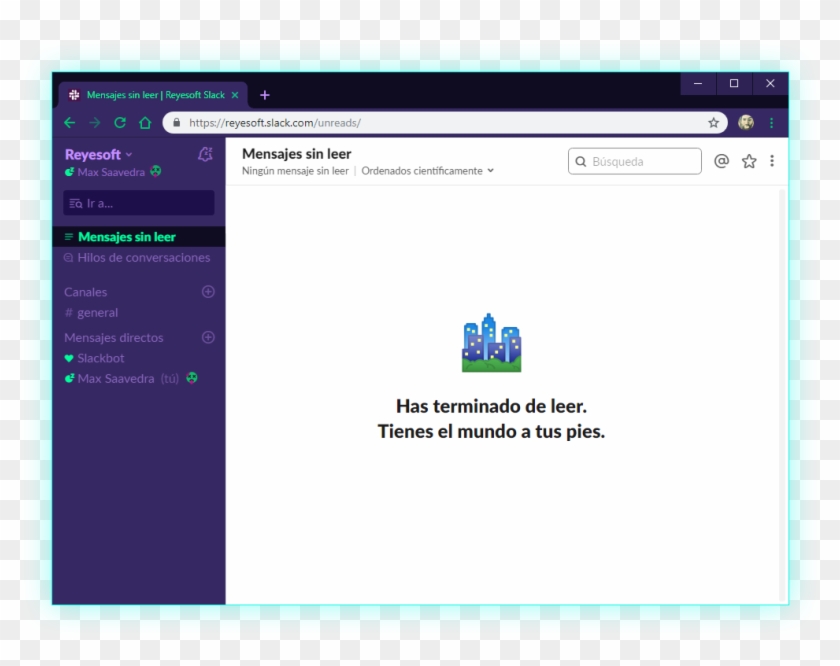The height and width of the screenshot is (666, 840).
Task: Reload the page in browser
Action: (x=120, y=123)
